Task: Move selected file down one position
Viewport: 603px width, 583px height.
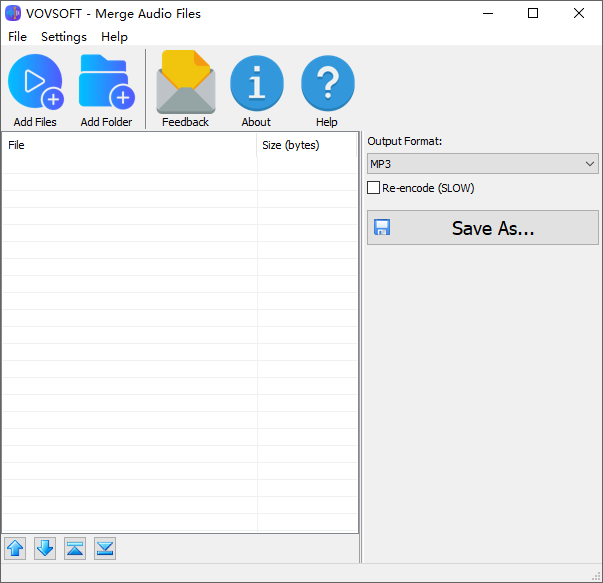Action: (45, 548)
